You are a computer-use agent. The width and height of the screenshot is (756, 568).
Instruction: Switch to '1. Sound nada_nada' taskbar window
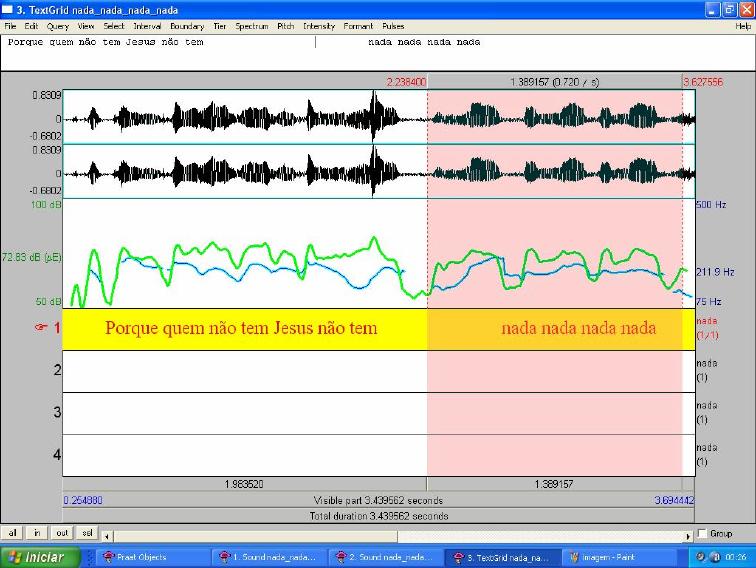269,557
